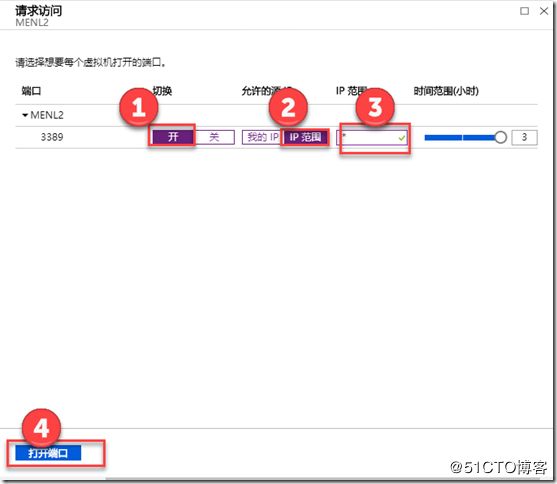This screenshot has width=557, height=484.
Task: Click the 切换 column header
Action: [x=162, y=91]
